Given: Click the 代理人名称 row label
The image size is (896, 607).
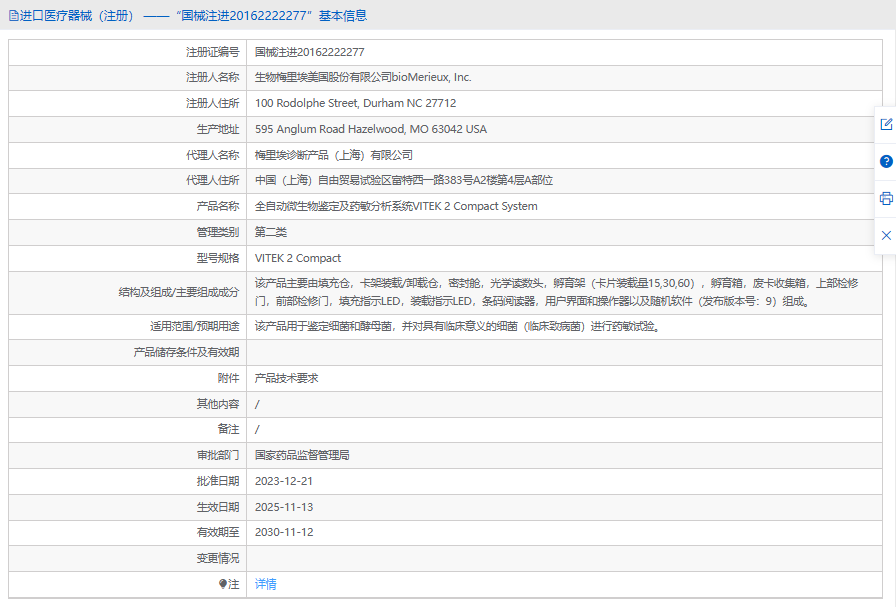Looking at the screenshot, I should pos(213,155).
